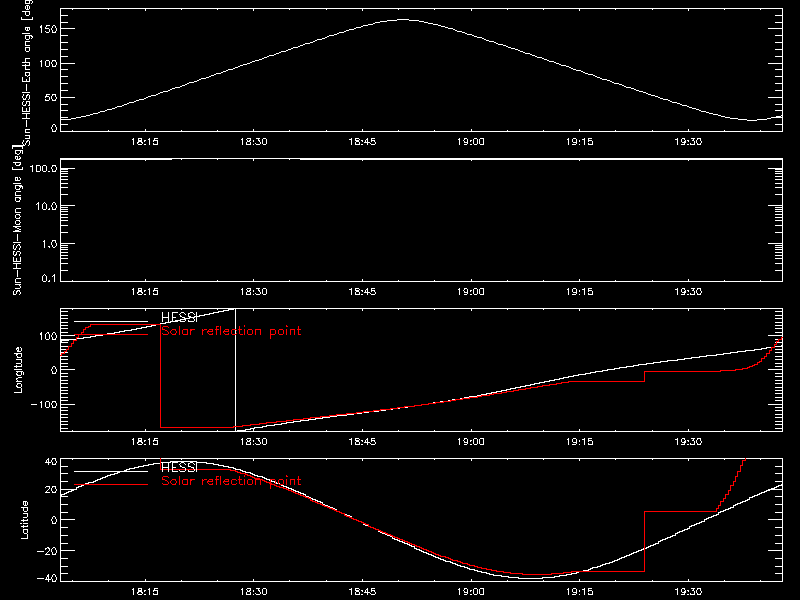
Task: Click the HESSI legend label in the Latitude plot
Action: [x=179, y=467]
